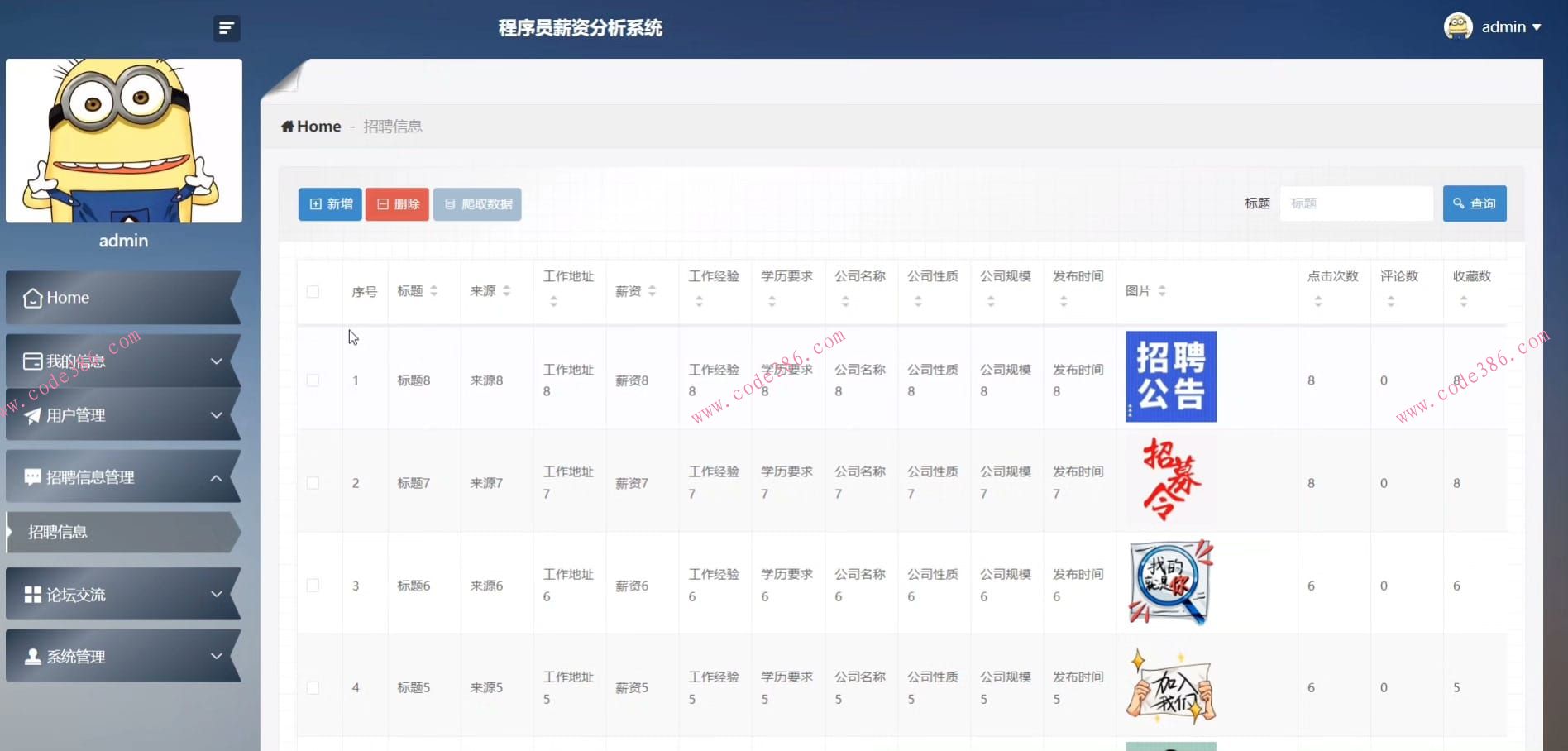Check the checkbox for row 标题8

point(313,380)
